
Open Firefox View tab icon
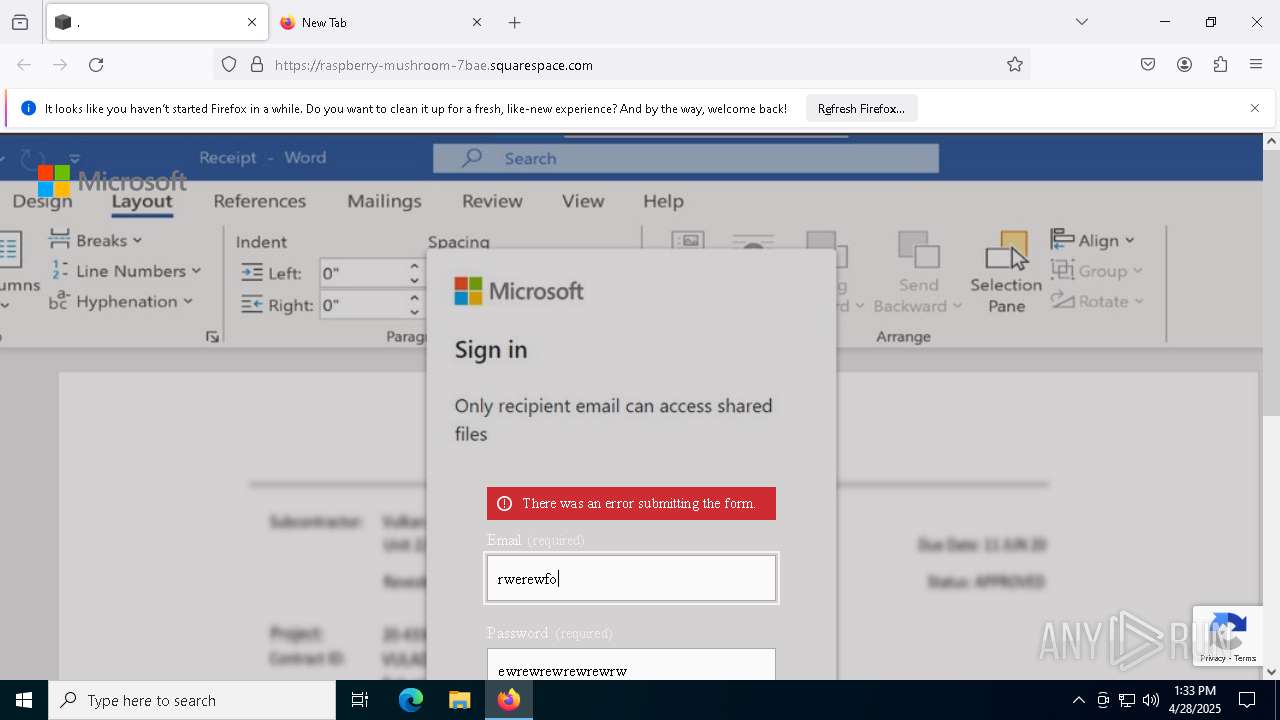click(x=20, y=22)
